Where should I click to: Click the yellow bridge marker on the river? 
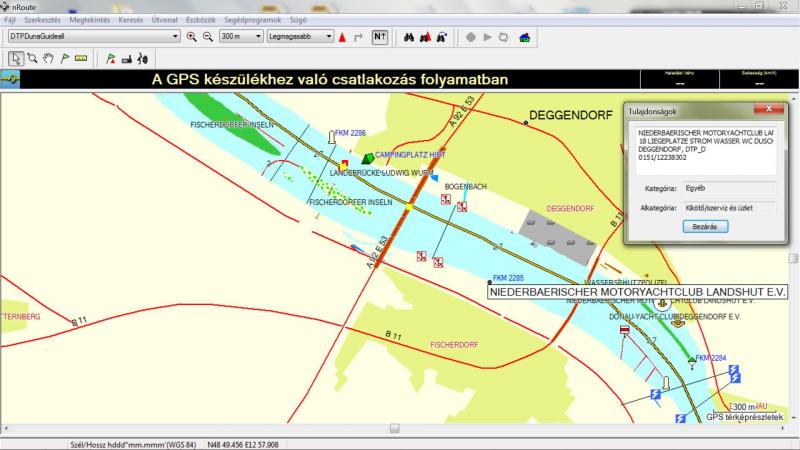pyautogui.click(x=409, y=207)
